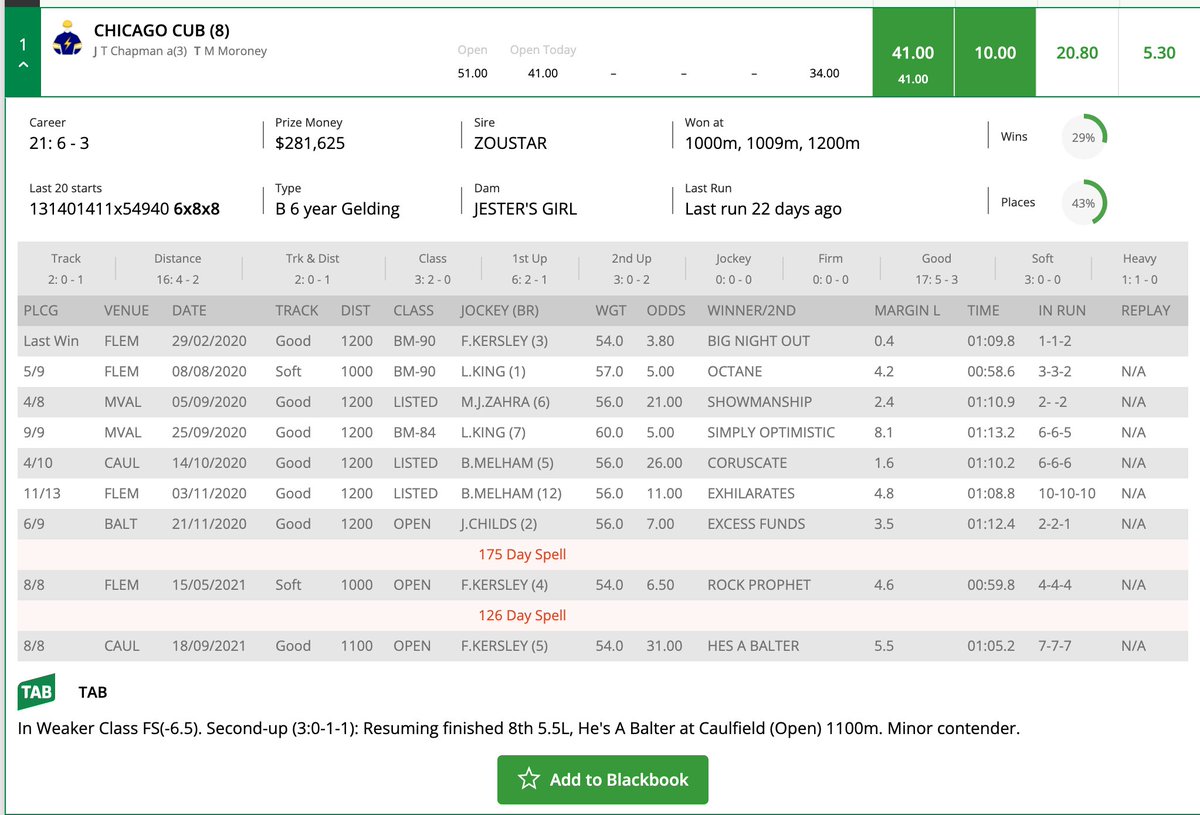This screenshot has height=815, width=1200.
Task: Click the 126 Day Spell row label
Action: click(522, 615)
